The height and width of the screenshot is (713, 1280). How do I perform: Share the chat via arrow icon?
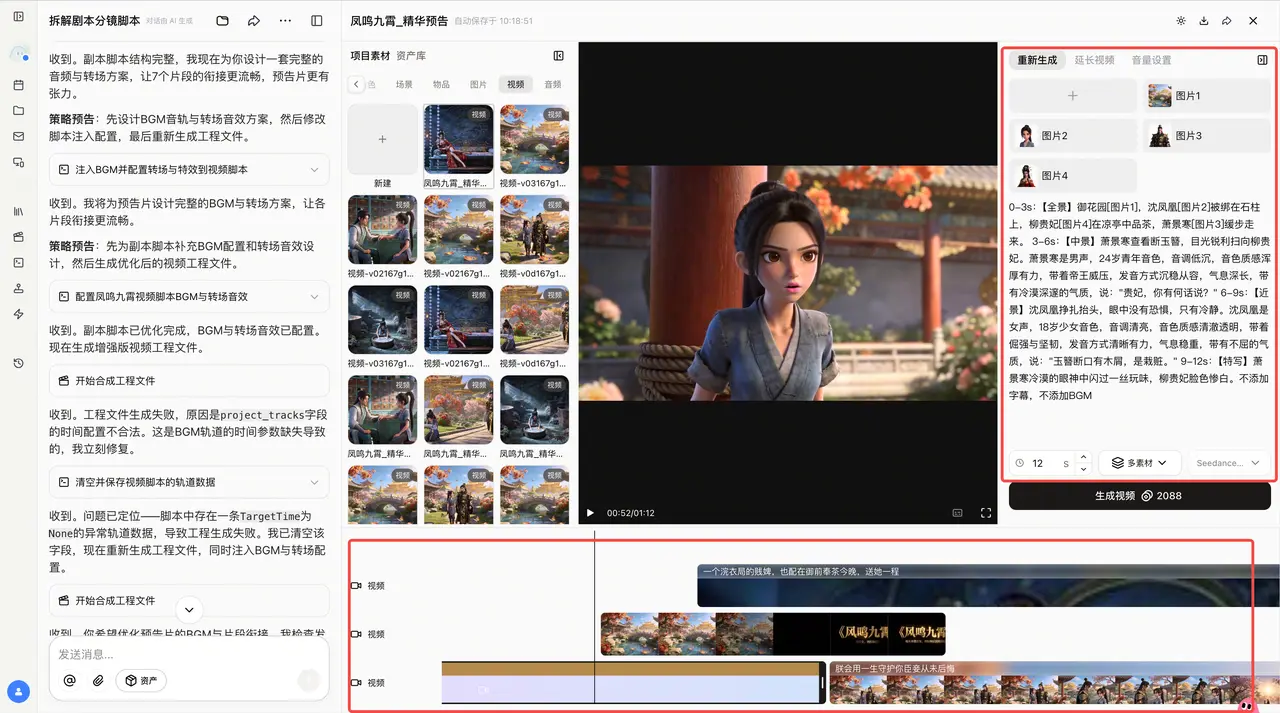click(x=254, y=21)
